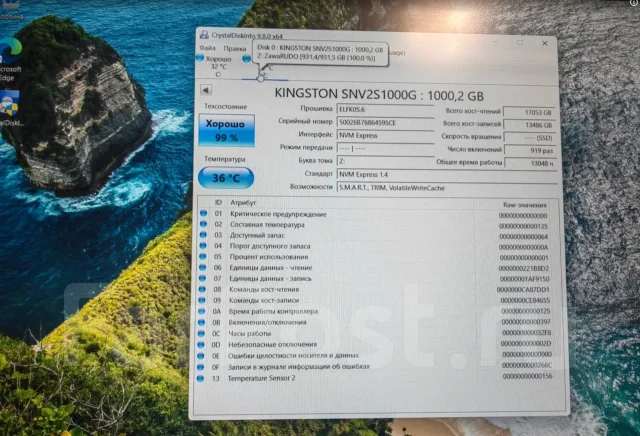Viewport: 640px width, 436px height.
Task: Select the Единицы данных - чтение row
Action: (x=376, y=268)
